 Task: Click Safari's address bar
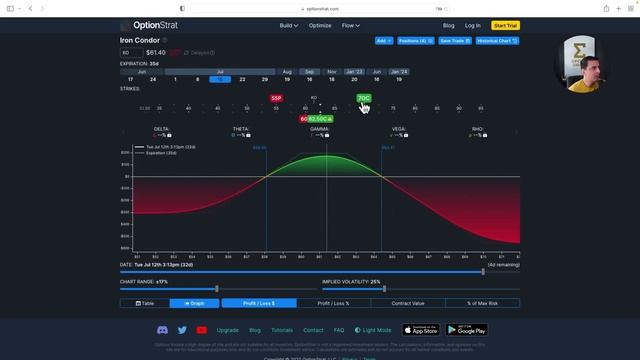pyautogui.click(x=320, y=9)
